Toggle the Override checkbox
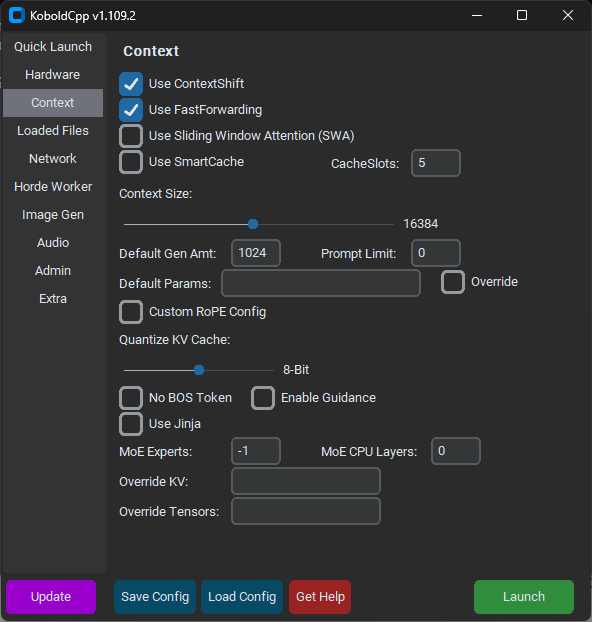 453,282
